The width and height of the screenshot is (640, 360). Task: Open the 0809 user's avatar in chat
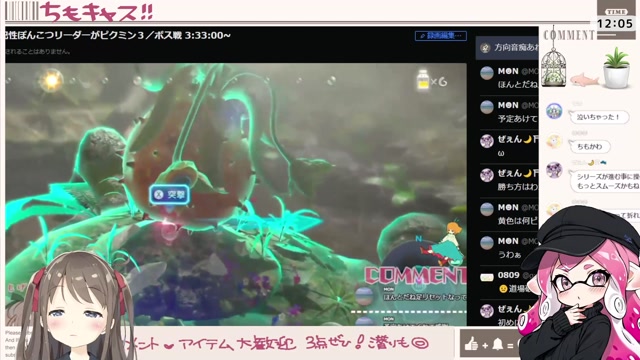pos(487,278)
